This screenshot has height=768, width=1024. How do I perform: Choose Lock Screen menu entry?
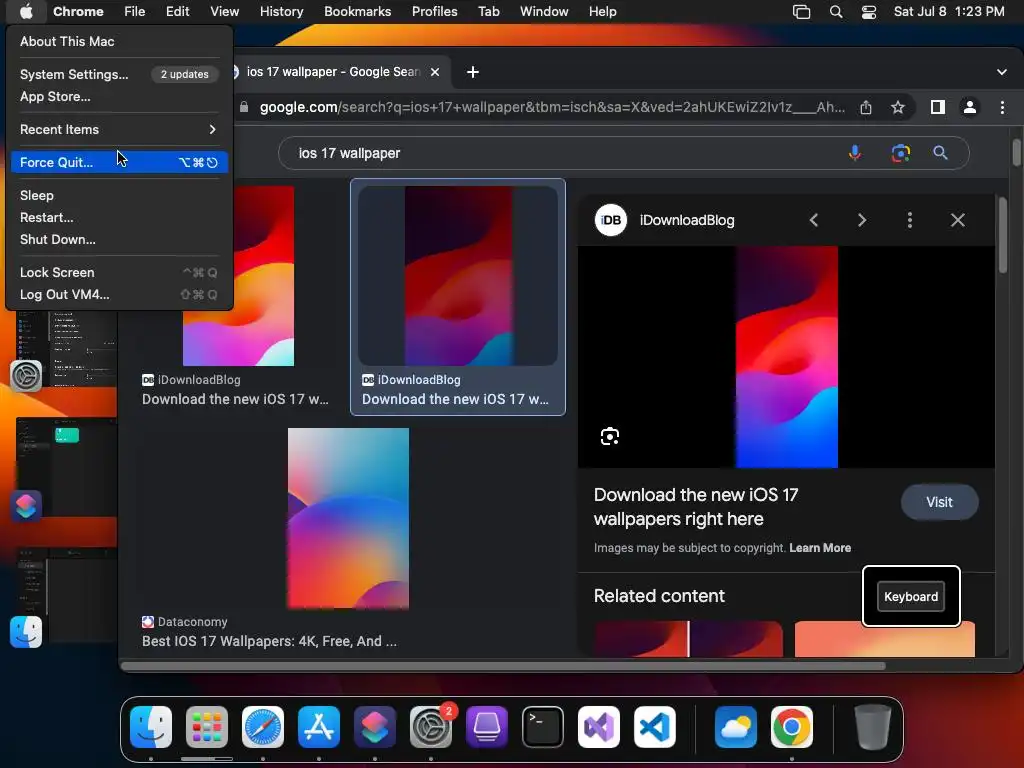119,272
